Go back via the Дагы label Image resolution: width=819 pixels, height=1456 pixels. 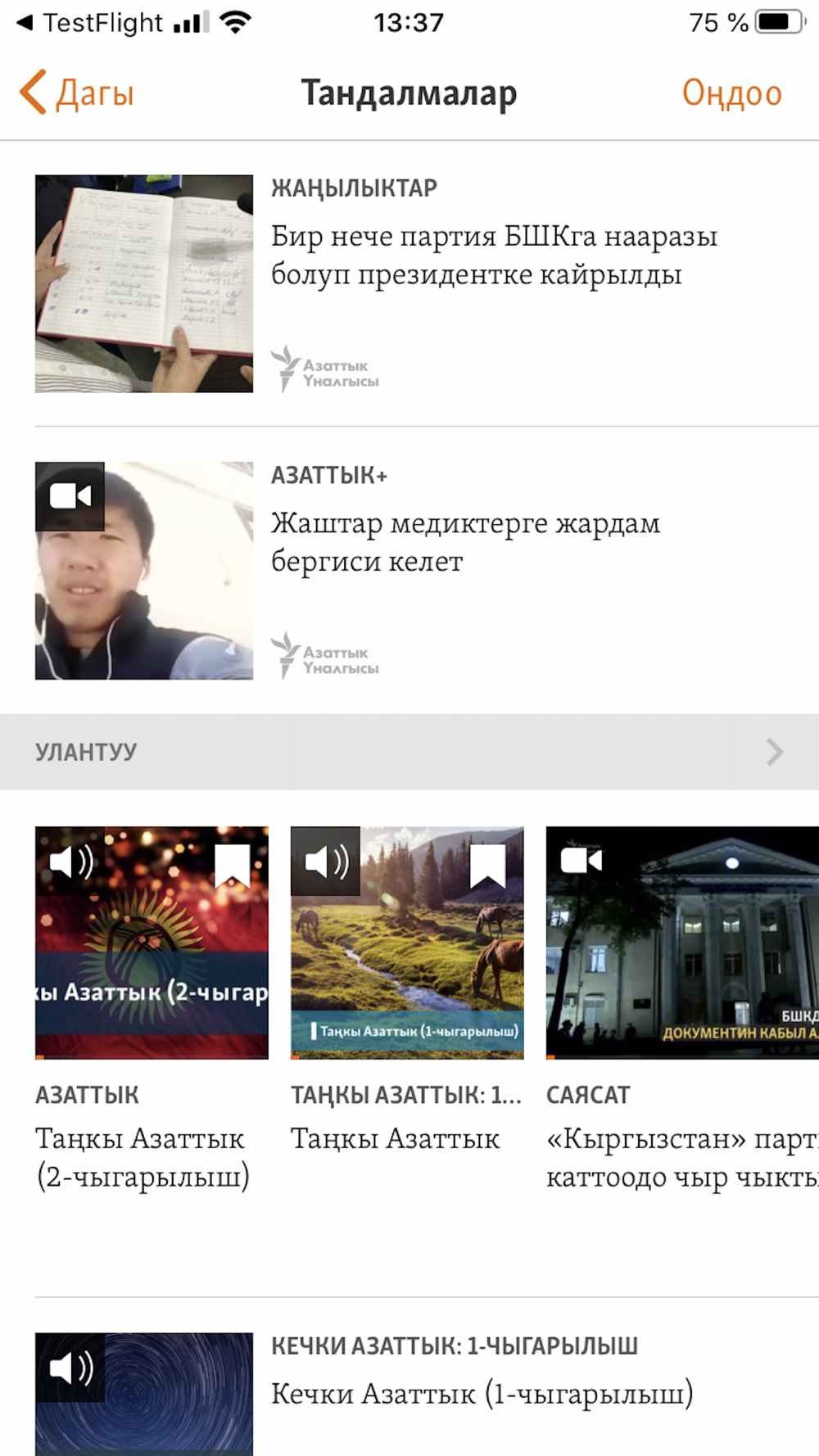point(94,93)
